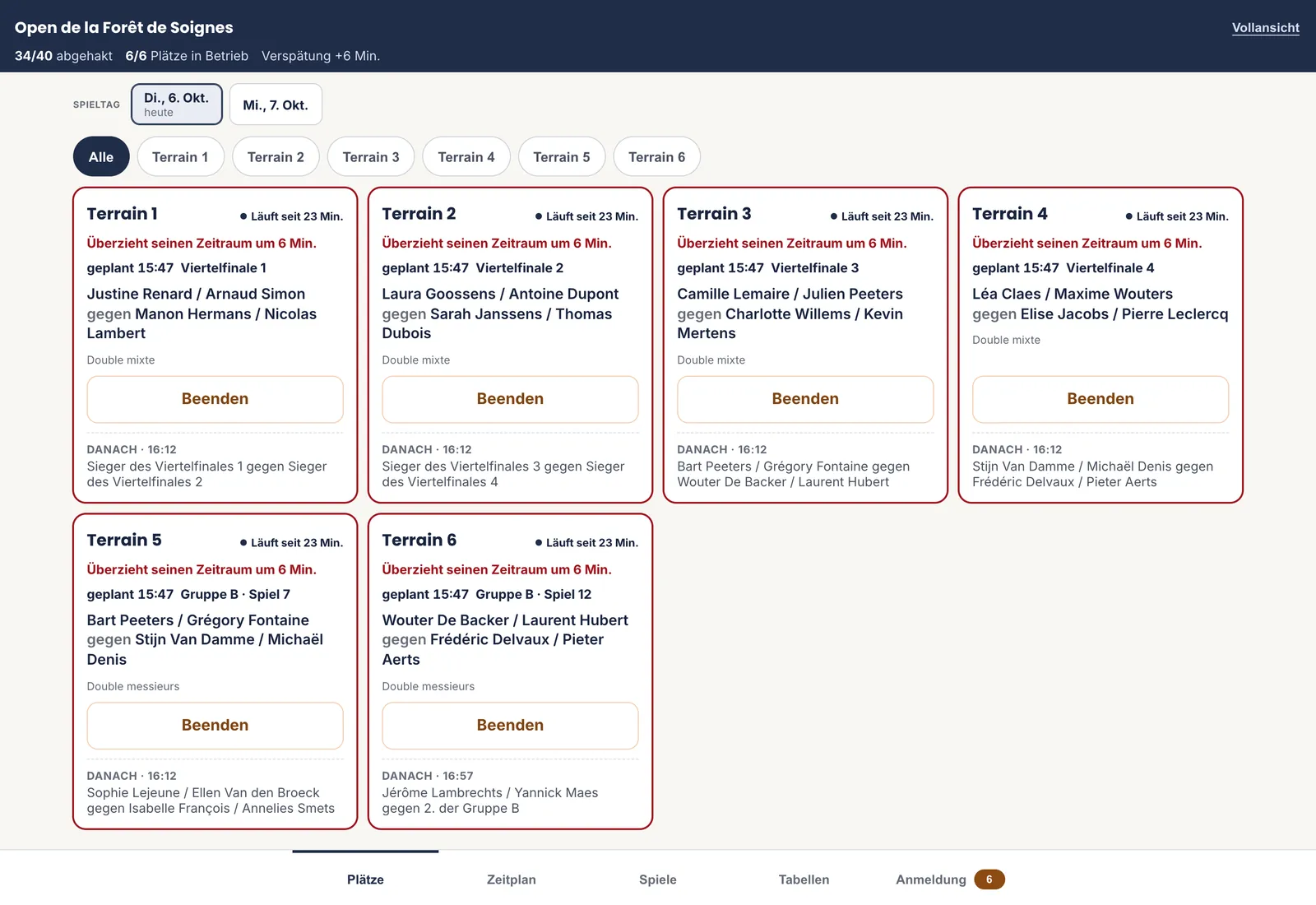This screenshot has height=905, width=1316.
Task: Click 'Jérôme Lambrechts / Yannick Maes' next match
Action: [490, 793]
